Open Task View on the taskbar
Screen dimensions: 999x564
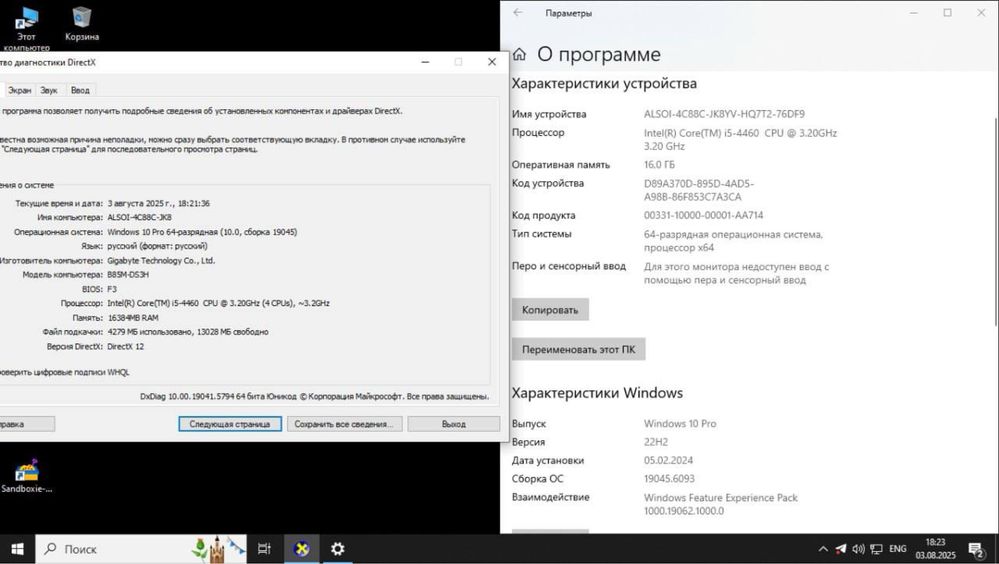(x=264, y=549)
